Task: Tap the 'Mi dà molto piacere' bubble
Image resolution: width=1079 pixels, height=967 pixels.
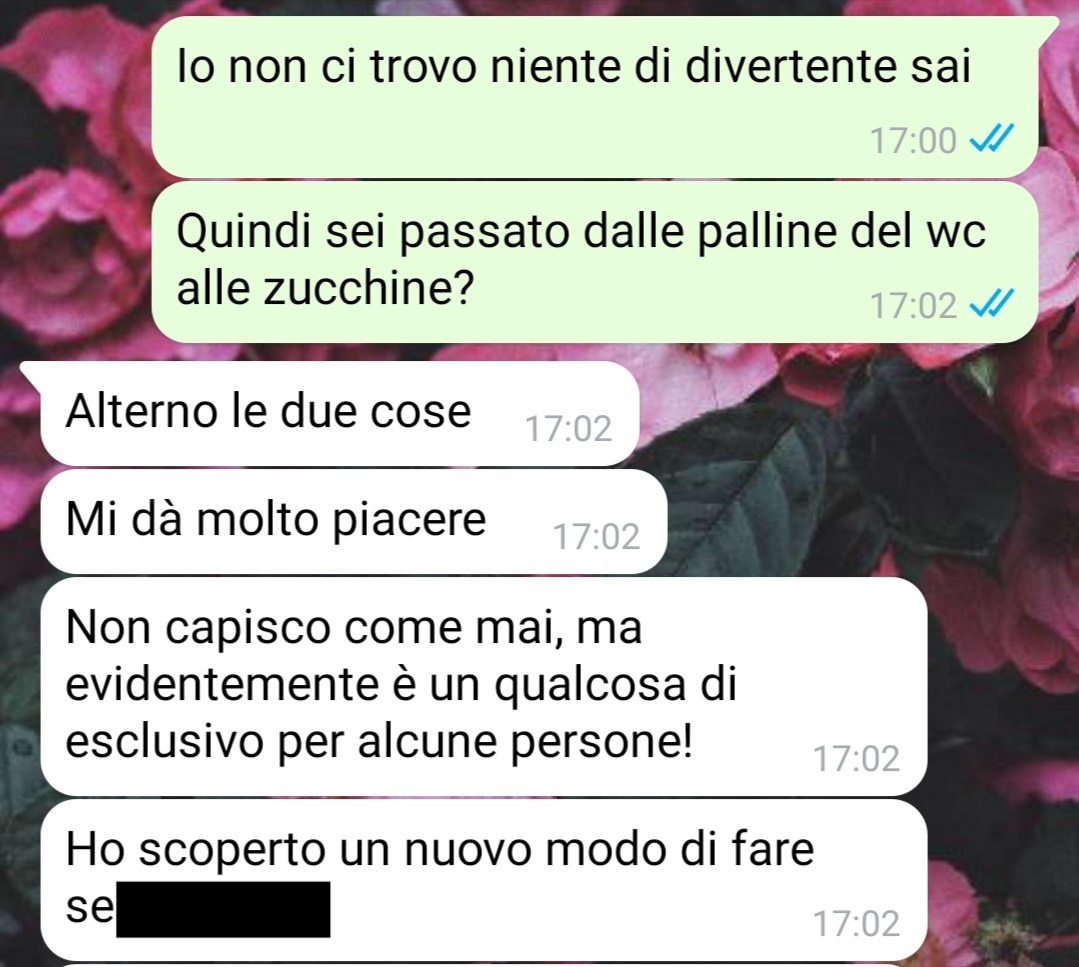Action: [x=354, y=522]
